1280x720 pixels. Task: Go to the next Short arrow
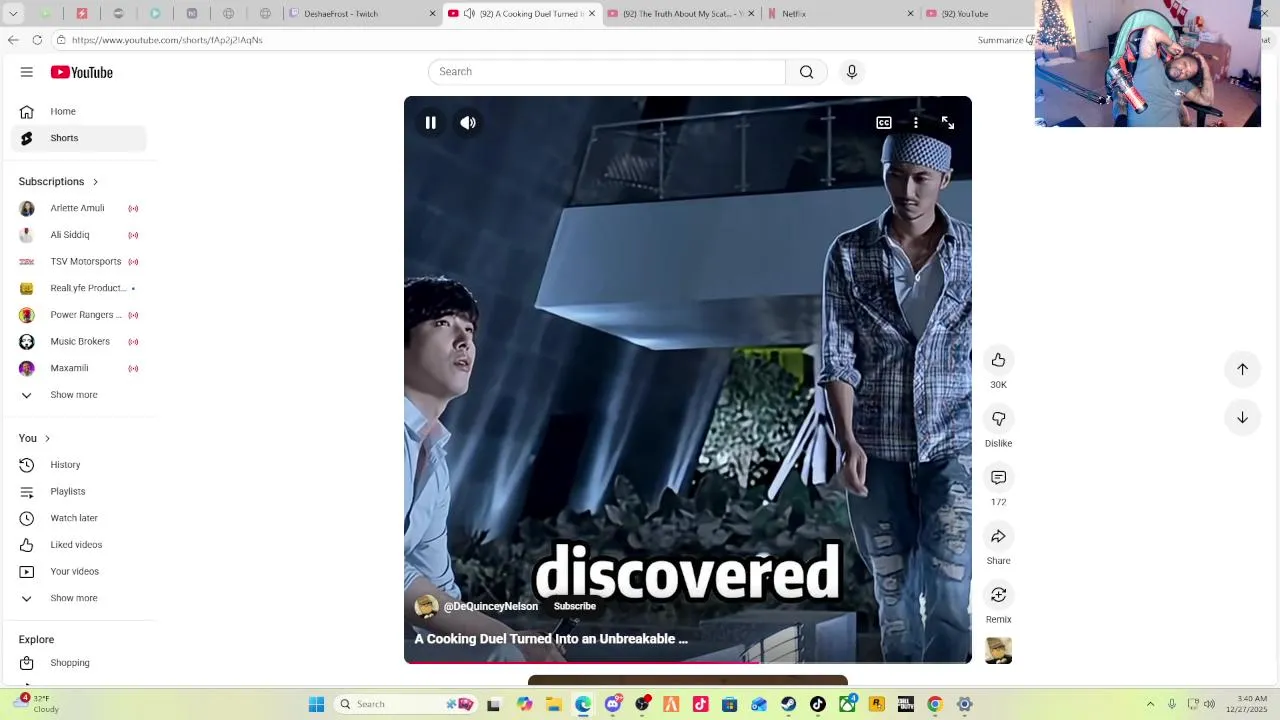pos(1242,418)
